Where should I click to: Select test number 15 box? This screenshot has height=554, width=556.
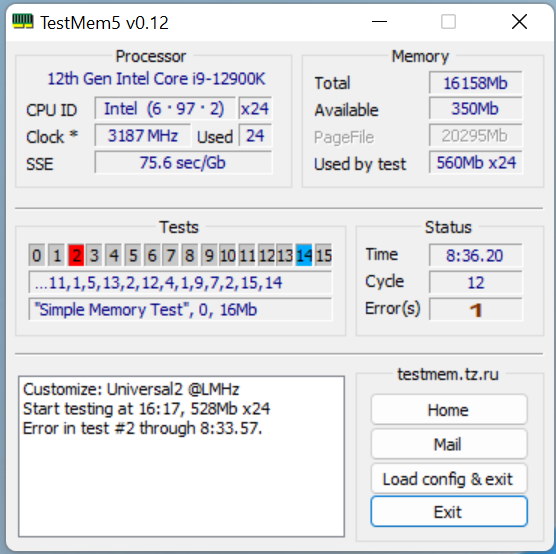pyautogui.click(x=323, y=255)
